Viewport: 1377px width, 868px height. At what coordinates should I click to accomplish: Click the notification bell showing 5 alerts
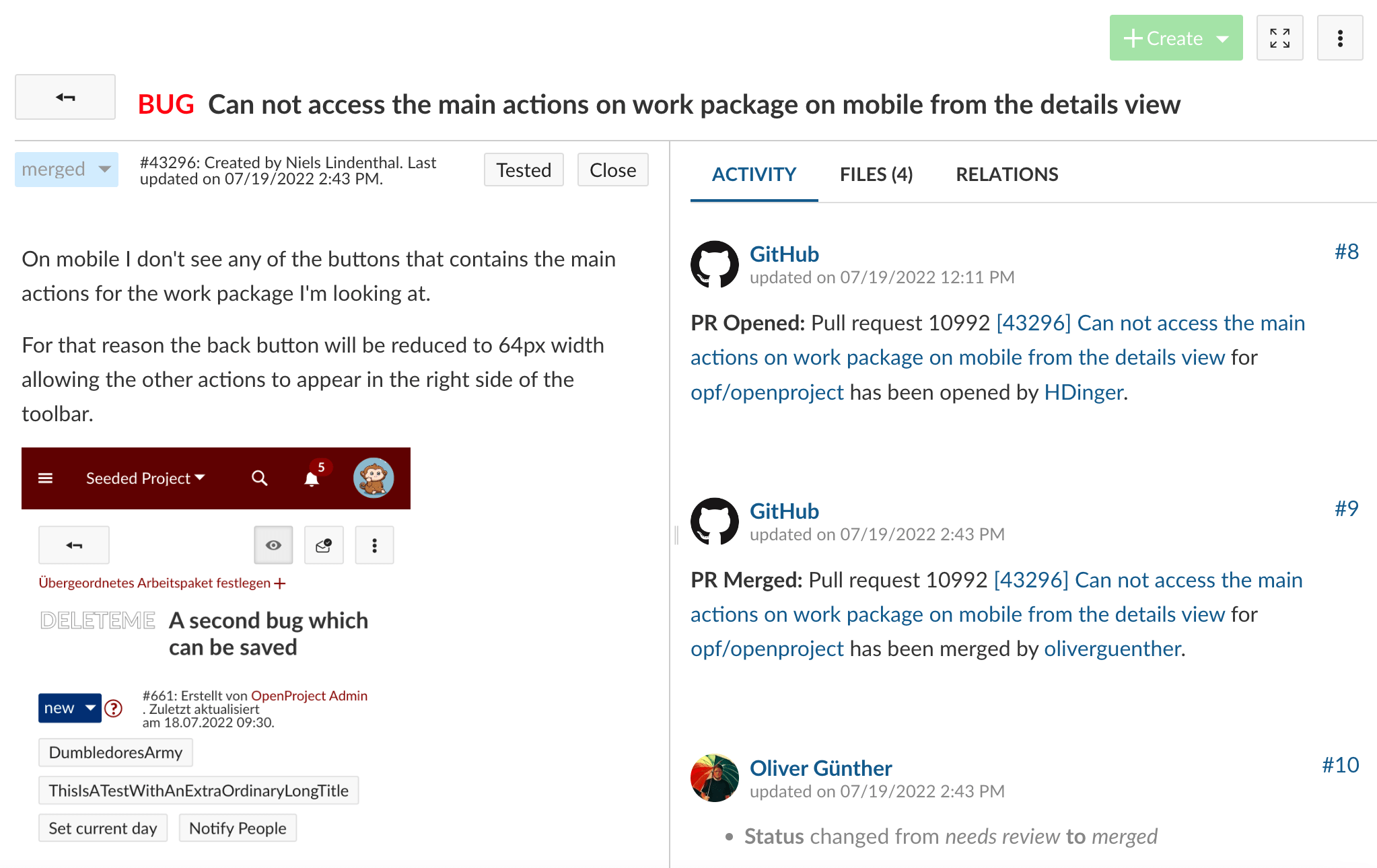[x=312, y=479]
